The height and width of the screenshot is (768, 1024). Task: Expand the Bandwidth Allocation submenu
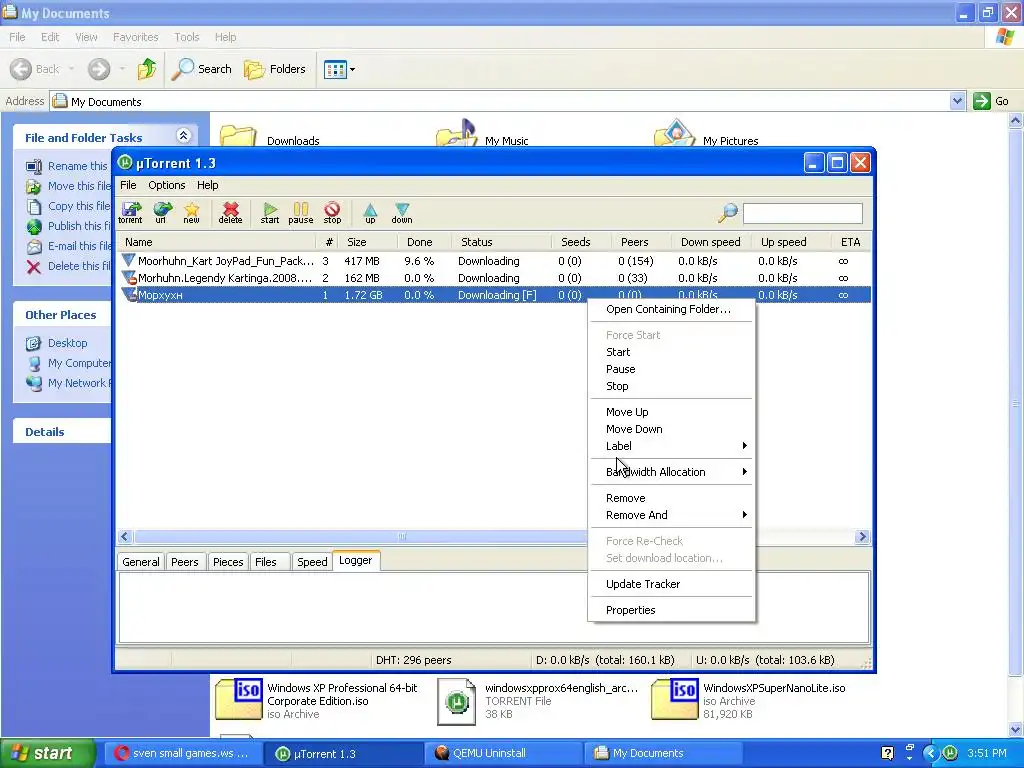coord(671,472)
